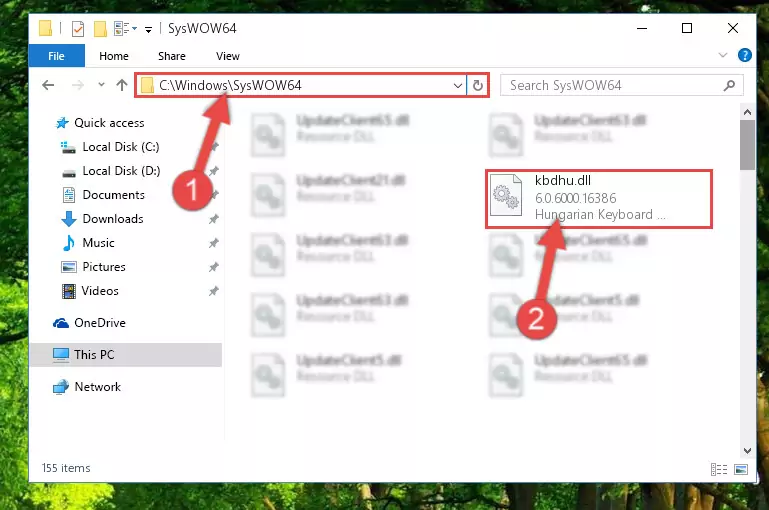Click the magnifier search icon

tap(729, 85)
